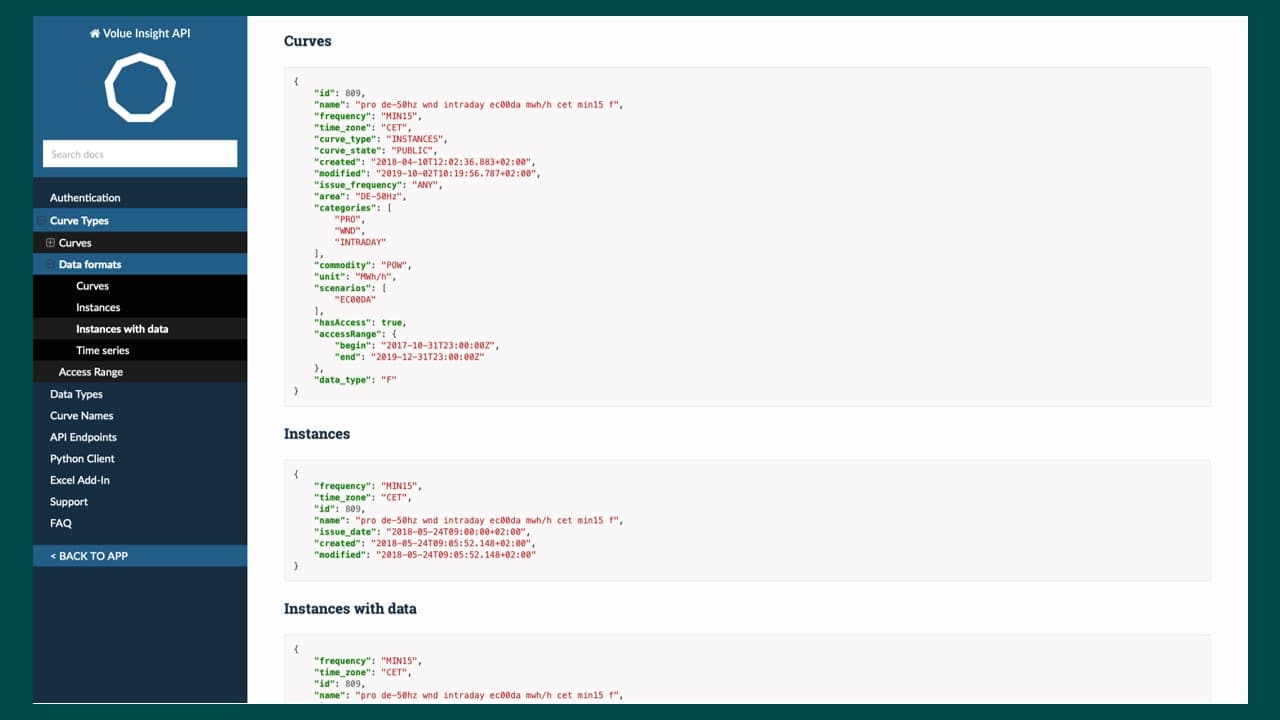1280x720 pixels.
Task: Open the FAQ page
Action: click(x=61, y=523)
